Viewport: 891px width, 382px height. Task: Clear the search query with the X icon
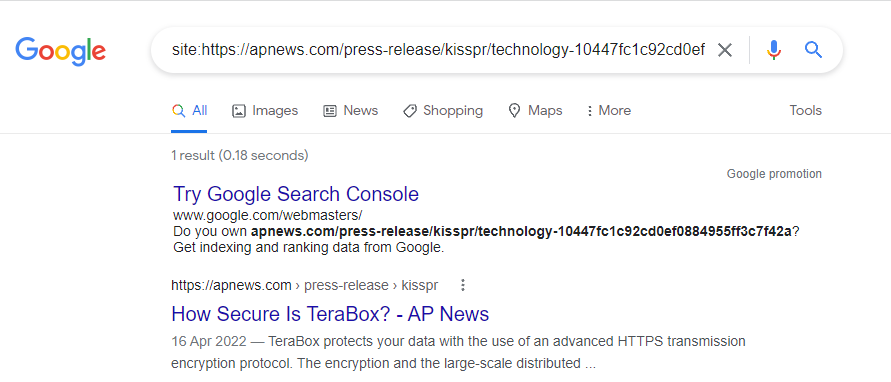[x=725, y=50]
